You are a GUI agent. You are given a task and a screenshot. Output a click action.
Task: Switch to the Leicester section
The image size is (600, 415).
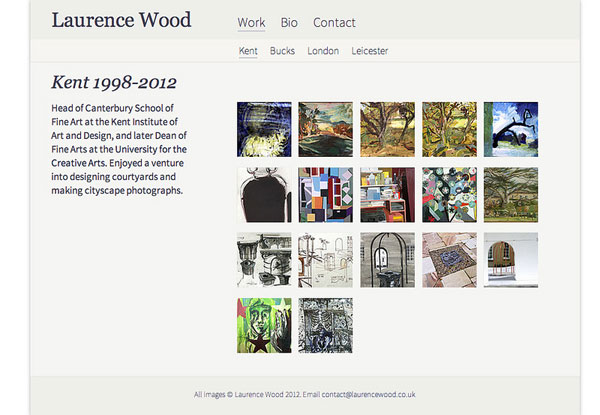point(370,51)
